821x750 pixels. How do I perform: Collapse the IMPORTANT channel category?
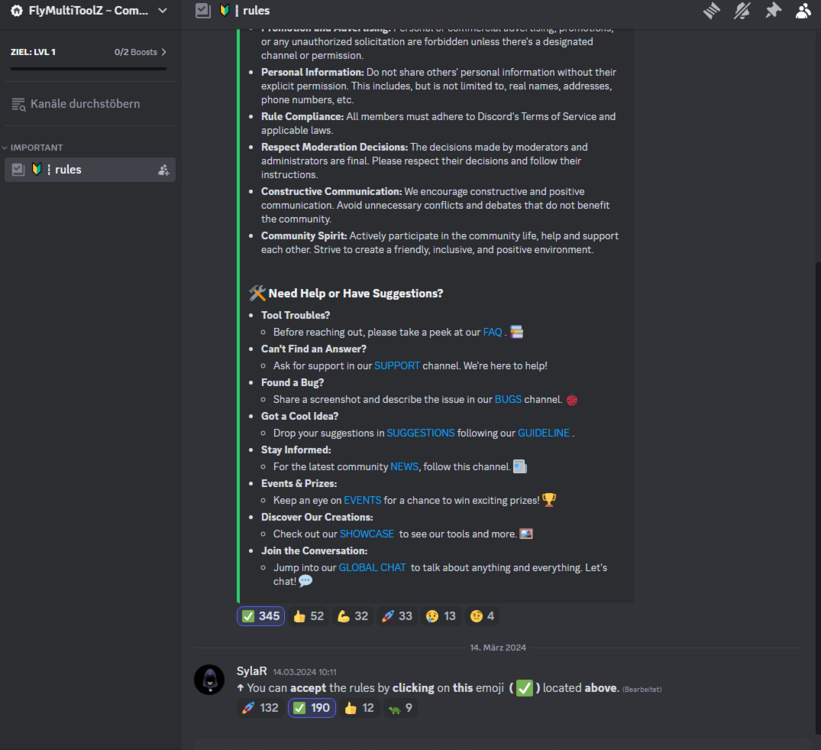click(37, 148)
